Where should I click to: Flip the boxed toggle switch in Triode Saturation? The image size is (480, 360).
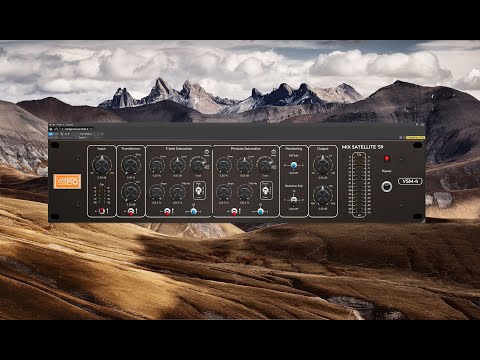pos(199,191)
